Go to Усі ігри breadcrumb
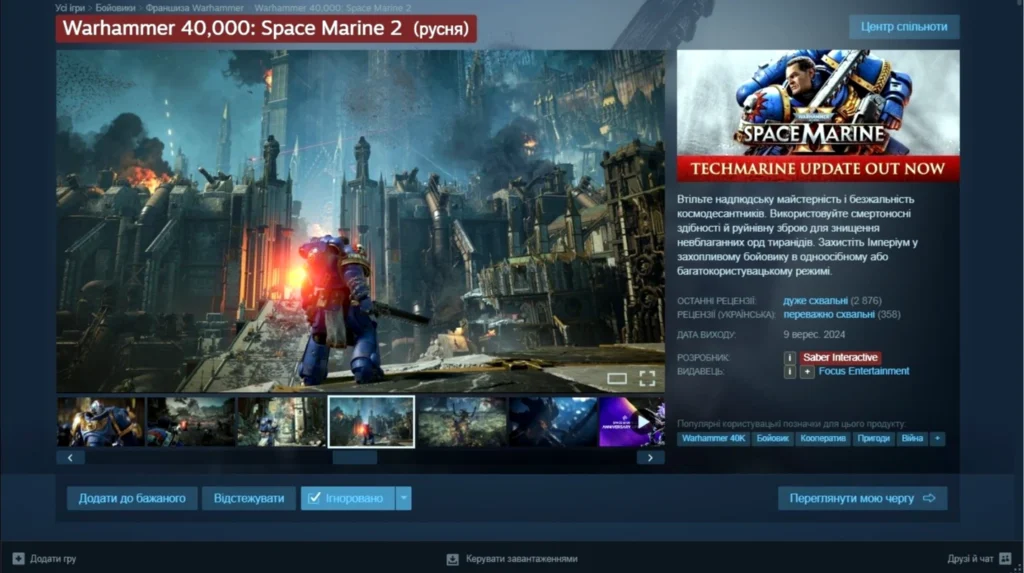This screenshot has height=573, width=1024. (70, 8)
